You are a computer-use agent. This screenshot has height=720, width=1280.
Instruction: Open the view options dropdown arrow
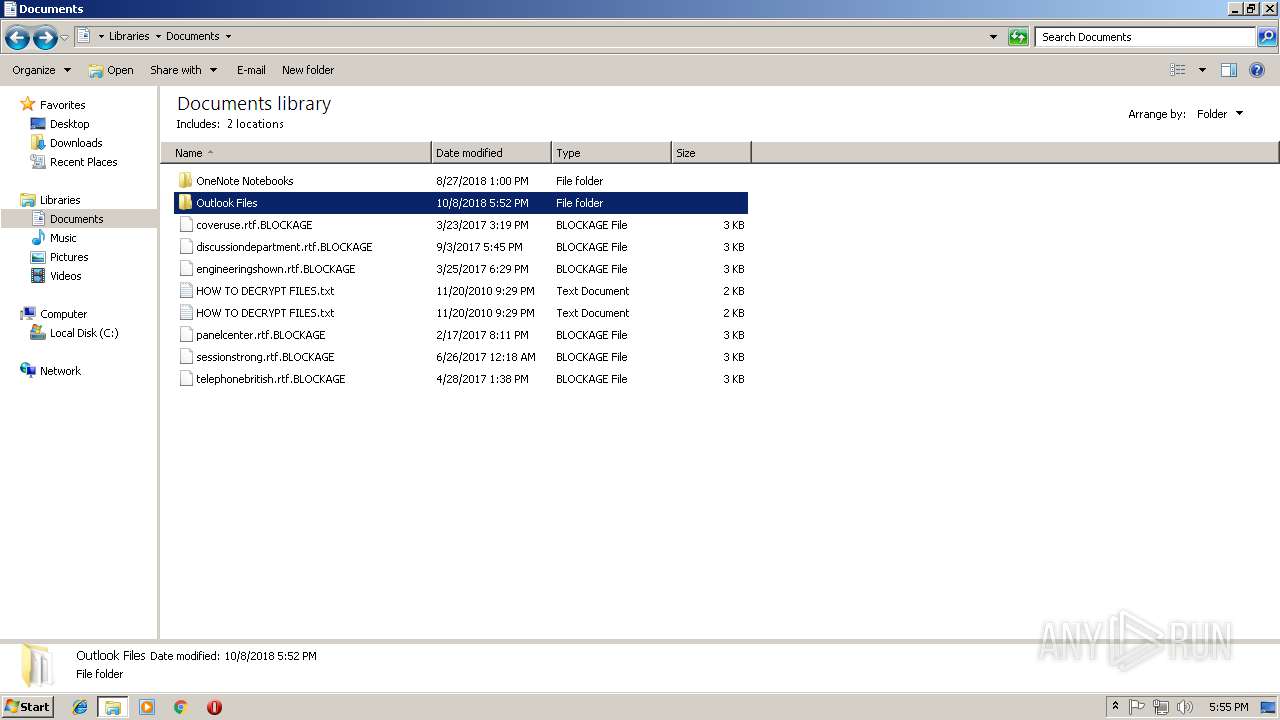1202,70
